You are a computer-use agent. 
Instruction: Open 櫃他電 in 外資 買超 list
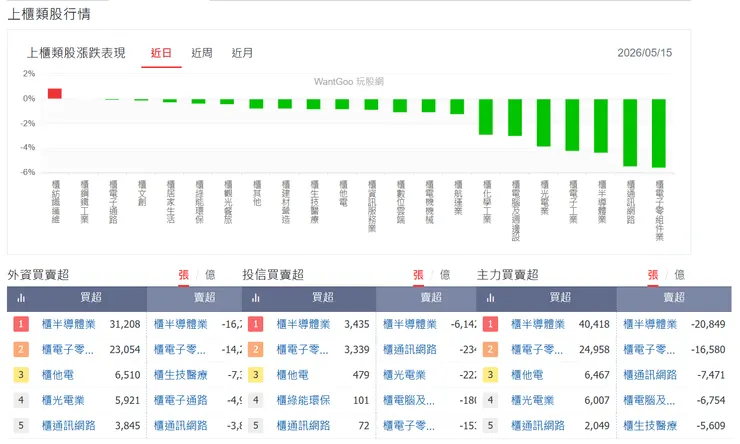tap(58, 375)
